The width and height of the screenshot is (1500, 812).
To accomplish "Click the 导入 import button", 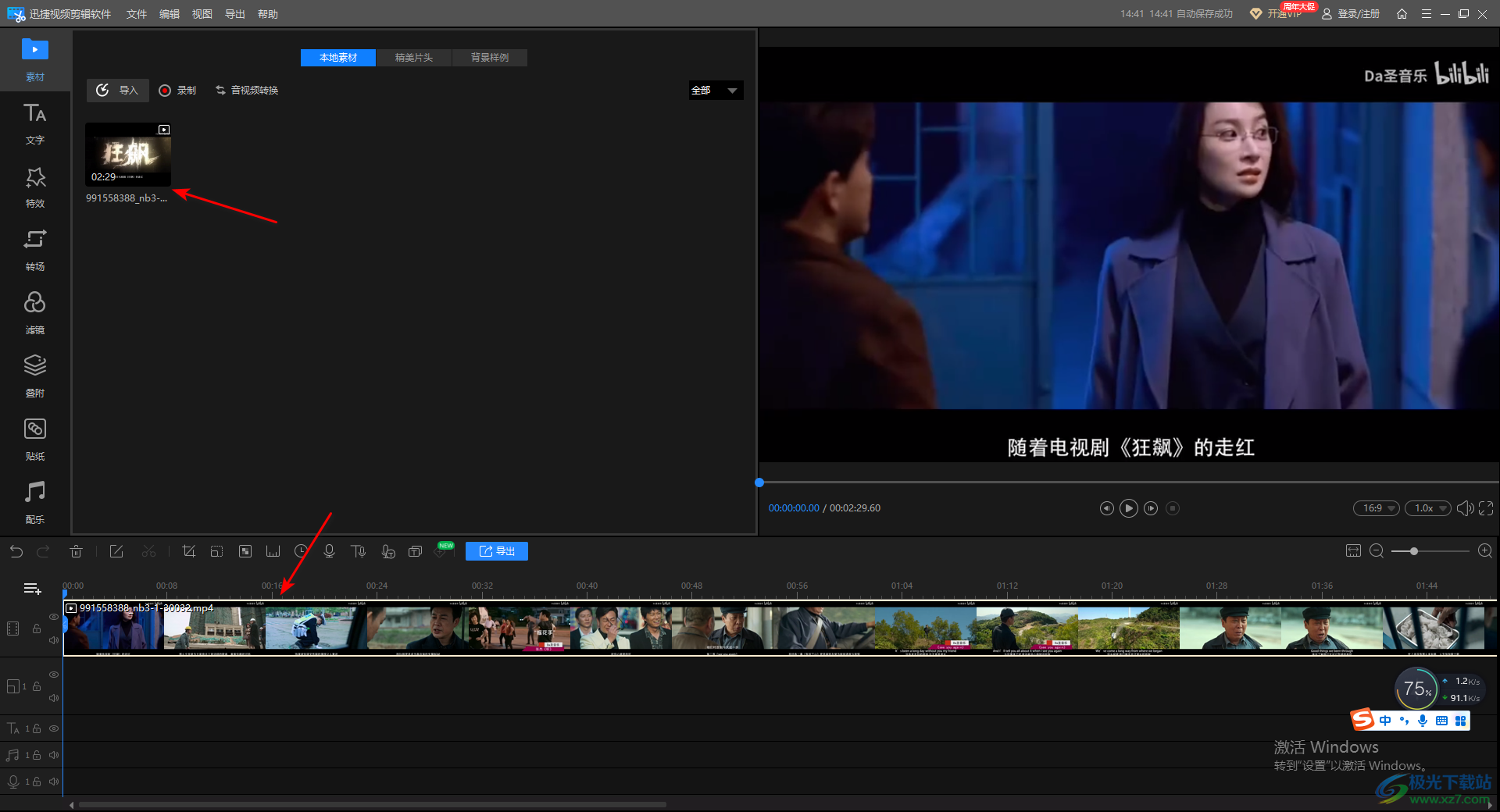I will (117, 91).
